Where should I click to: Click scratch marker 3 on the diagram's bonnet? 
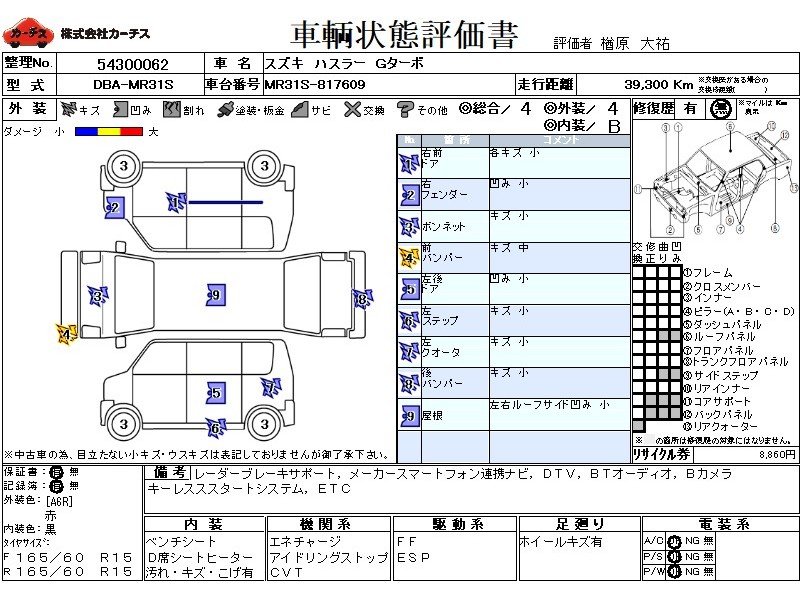[x=97, y=296]
